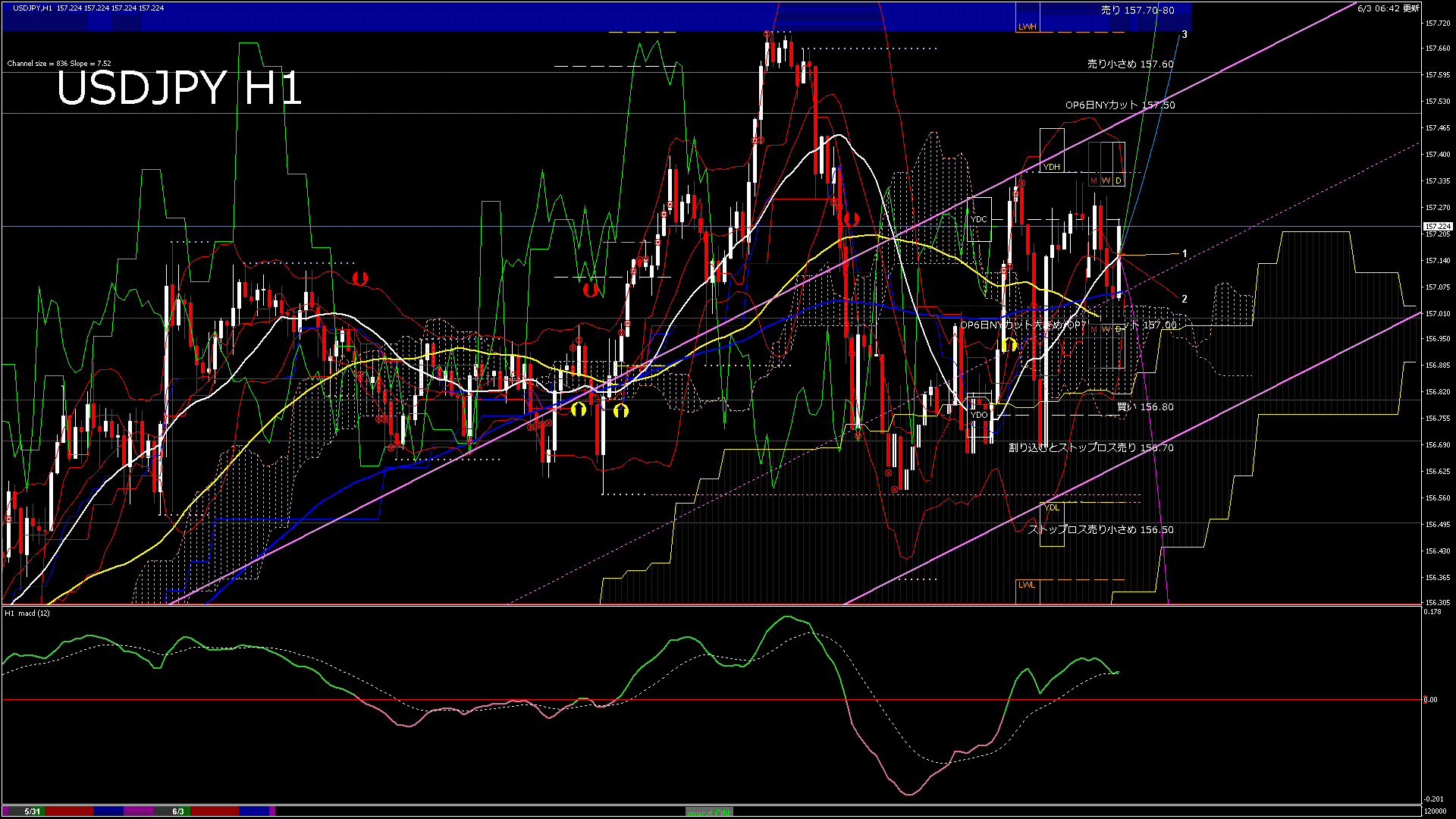Click the 売り小さめ 157.60 label
This screenshot has height=819, width=1456.
[1130, 64]
